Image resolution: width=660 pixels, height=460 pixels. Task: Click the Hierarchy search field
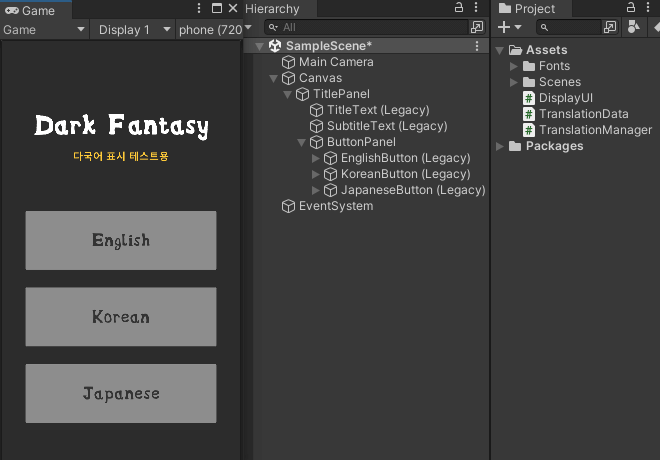click(x=366, y=27)
